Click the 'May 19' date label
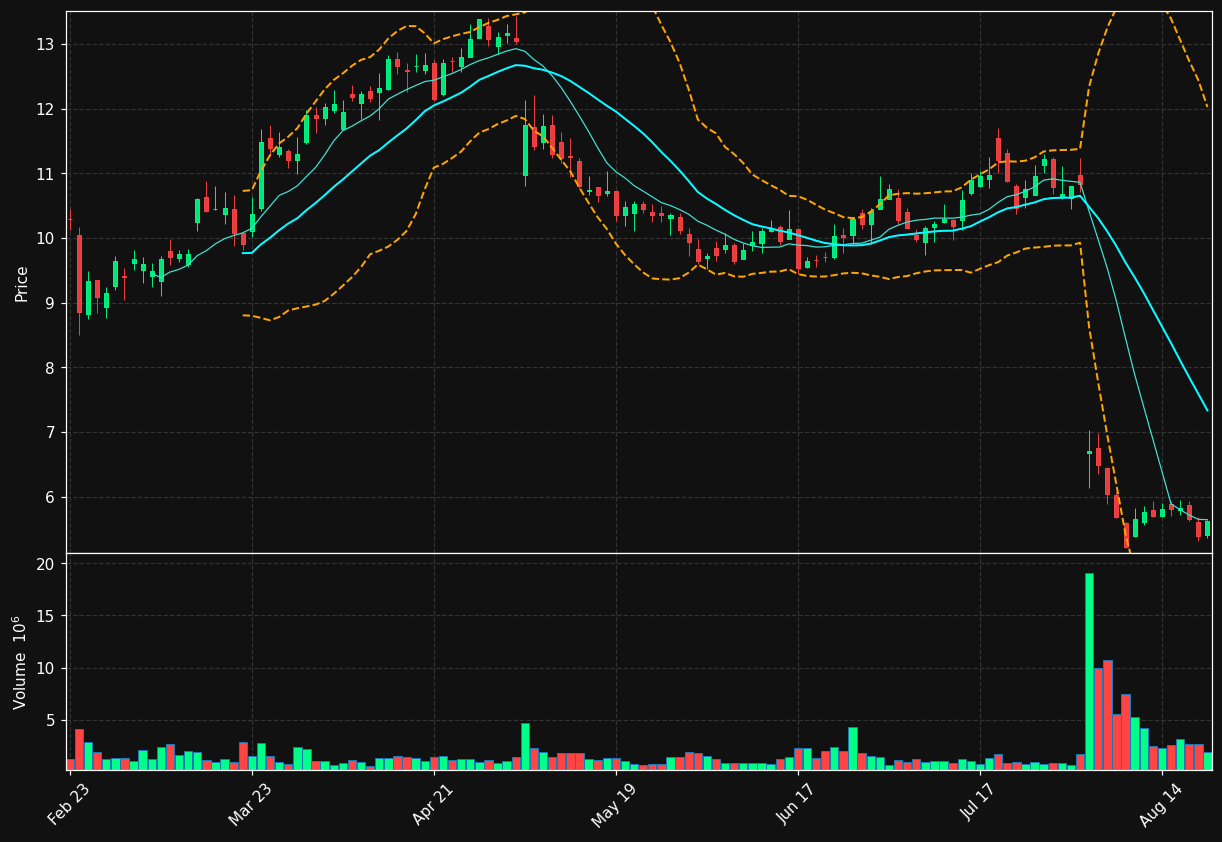The width and height of the screenshot is (1222, 842). click(614, 804)
